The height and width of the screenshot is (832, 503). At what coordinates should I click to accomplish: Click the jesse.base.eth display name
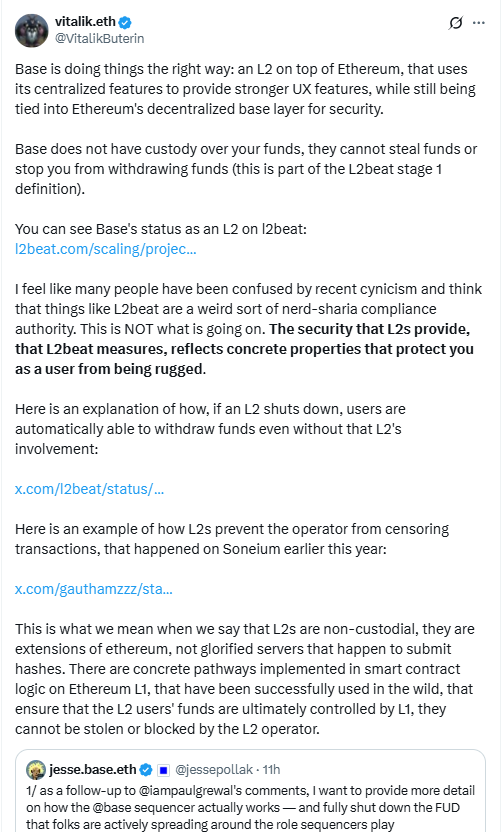93,769
